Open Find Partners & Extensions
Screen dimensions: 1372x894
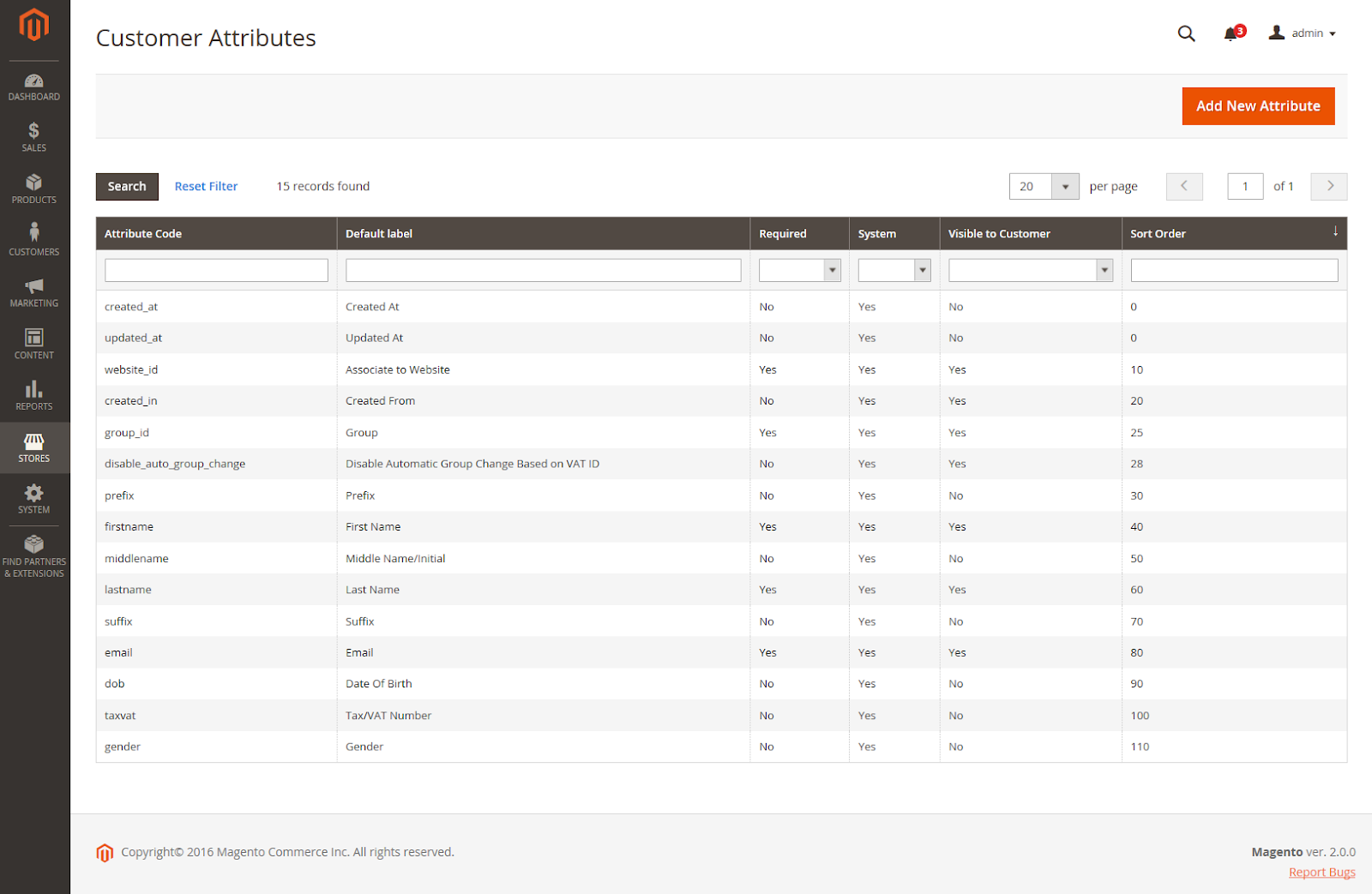point(34,556)
